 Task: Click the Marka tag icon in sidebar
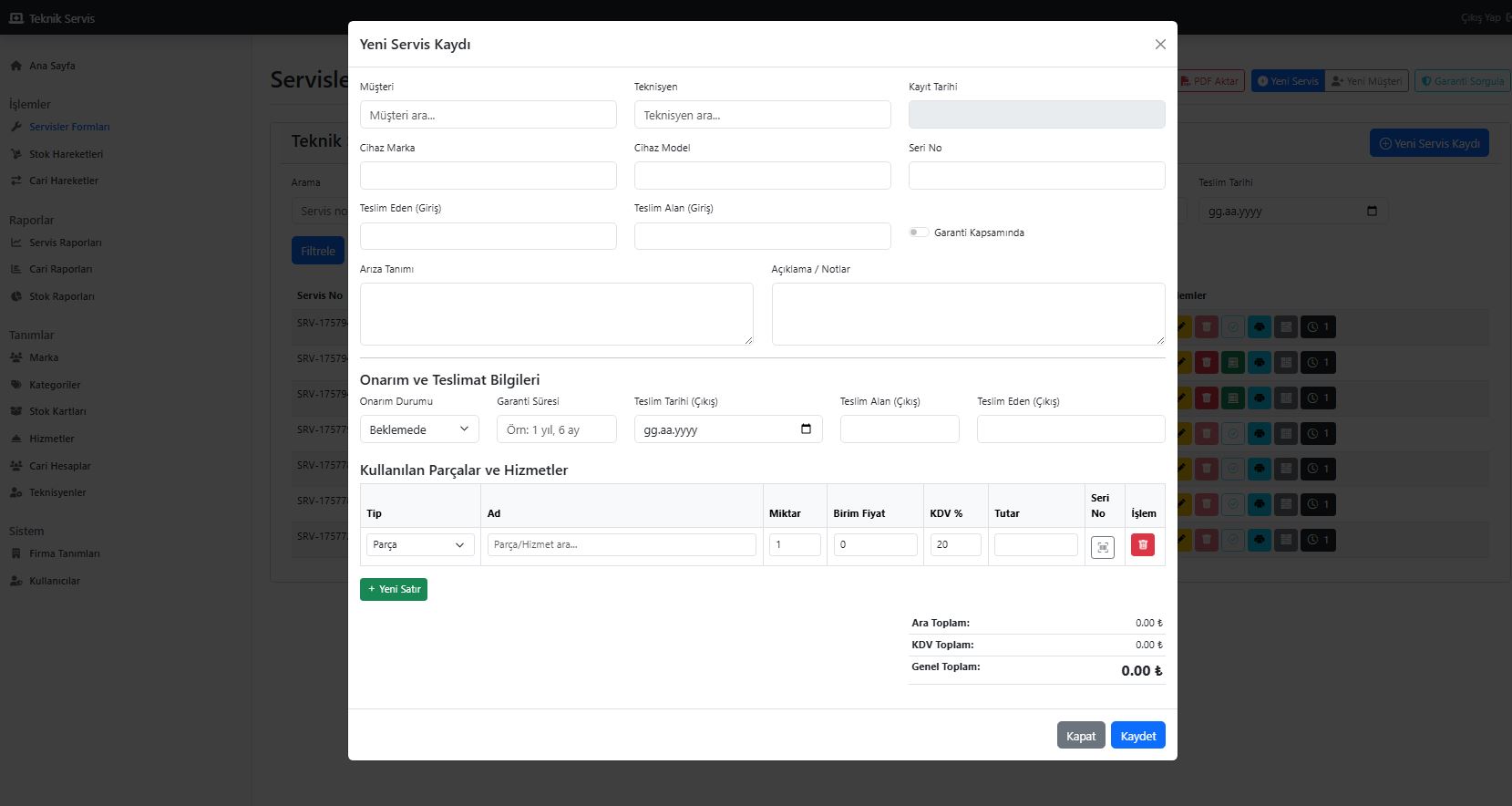coord(15,357)
